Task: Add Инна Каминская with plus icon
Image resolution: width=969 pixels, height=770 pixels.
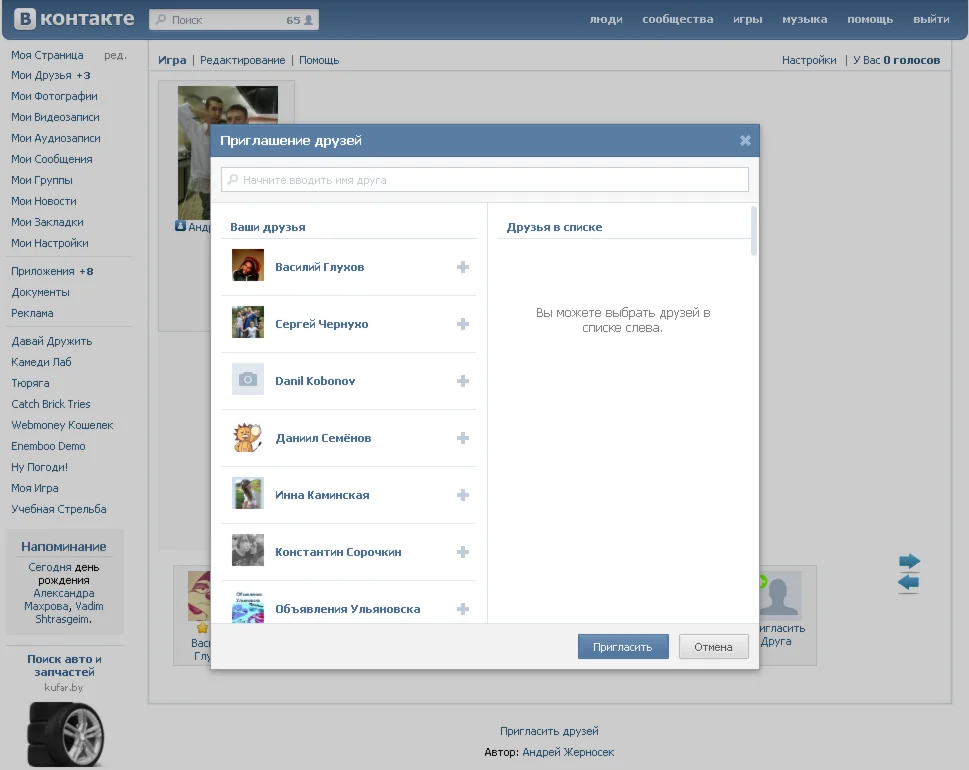Action: point(462,495)
